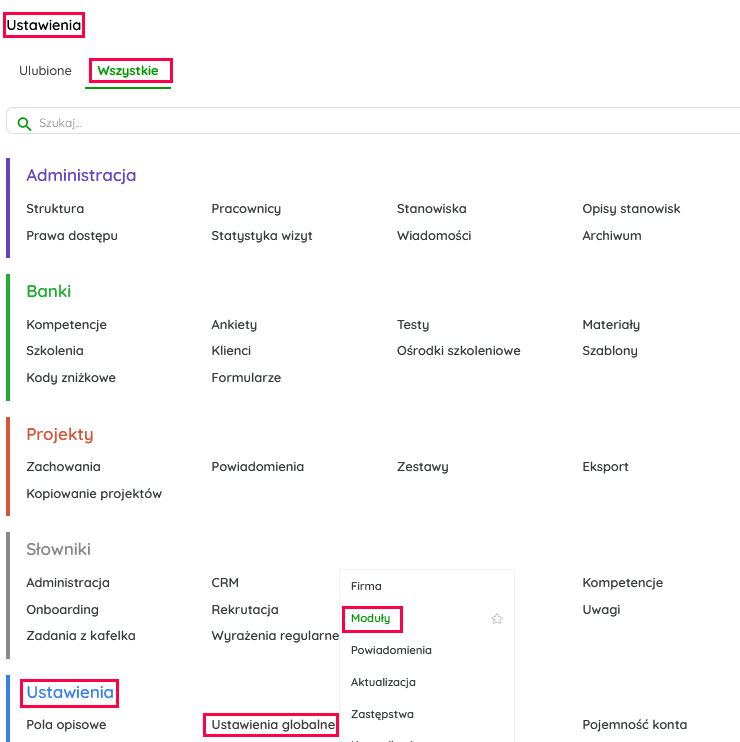The image size is (740, 742).
Task: Click the search magnifier icon
Action: coord(24,123)
